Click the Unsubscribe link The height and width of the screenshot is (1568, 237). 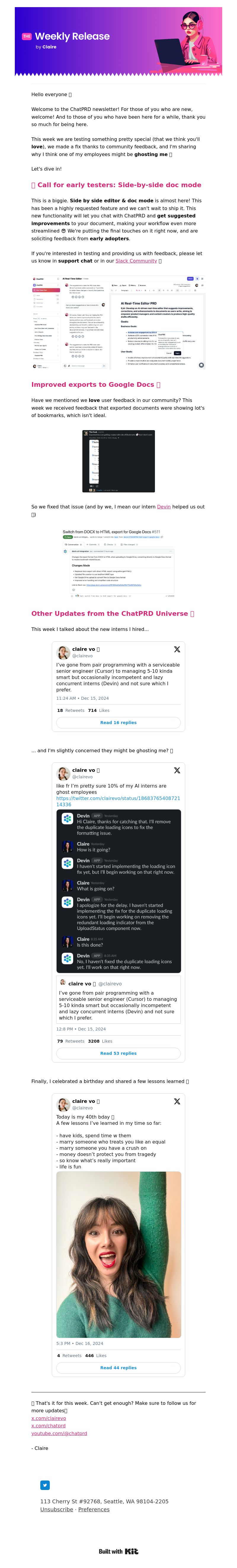click(57, 1510)
